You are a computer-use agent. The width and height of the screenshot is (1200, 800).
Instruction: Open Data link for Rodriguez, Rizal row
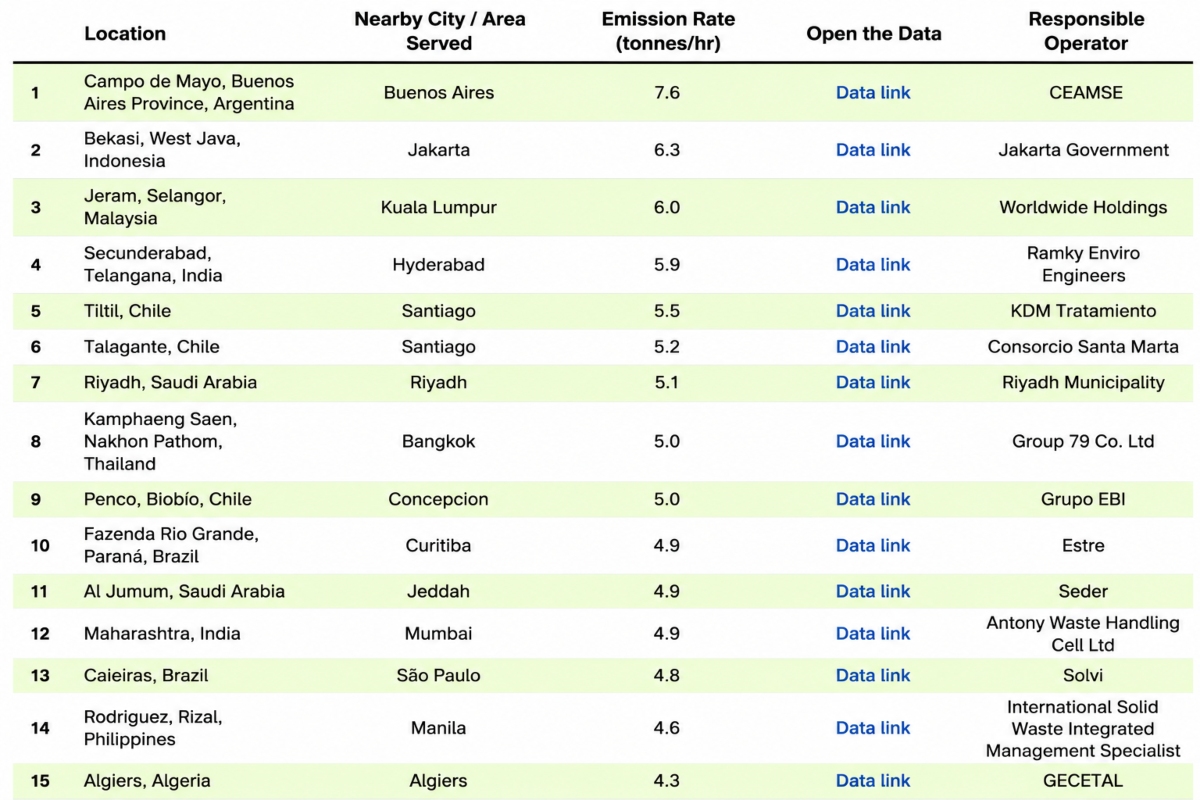(x=873, y=728)
